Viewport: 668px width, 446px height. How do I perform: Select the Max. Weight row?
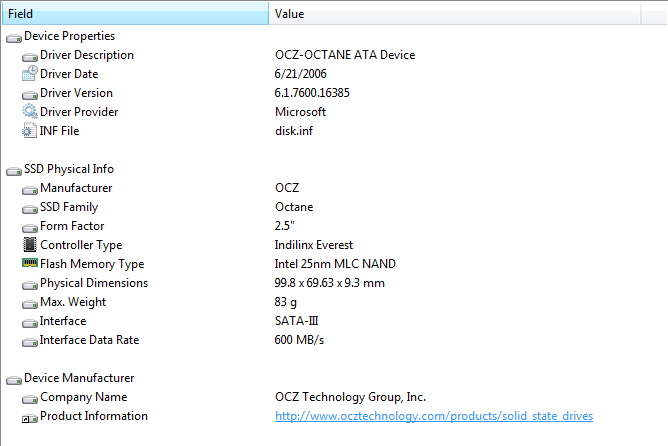(73, 302)
